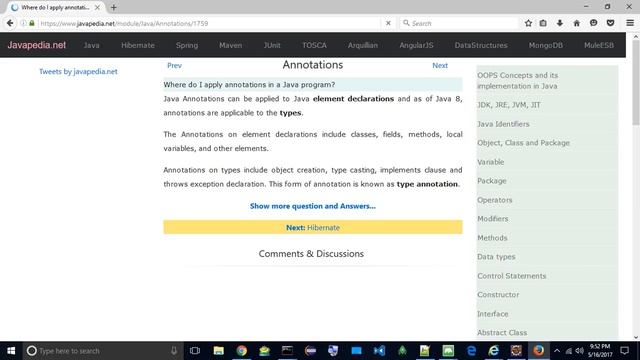Open the site identity info icon in the address bar

pos(23,23)
